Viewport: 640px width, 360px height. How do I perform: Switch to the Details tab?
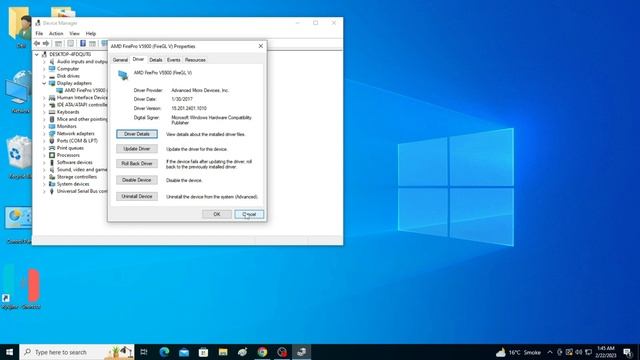click(156, 60)
